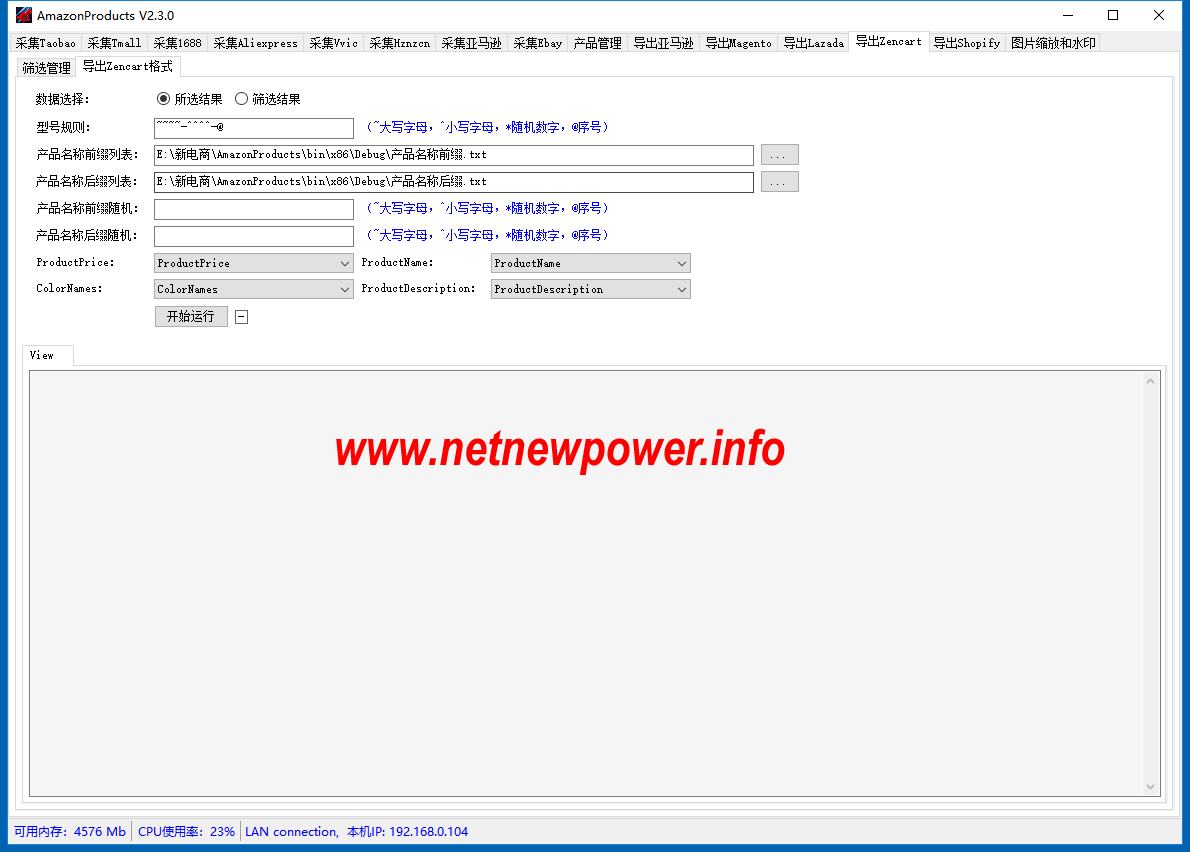Open the 导出Lazada tab
Viewport: 1190px width, 852px height.
click(814, 43)
